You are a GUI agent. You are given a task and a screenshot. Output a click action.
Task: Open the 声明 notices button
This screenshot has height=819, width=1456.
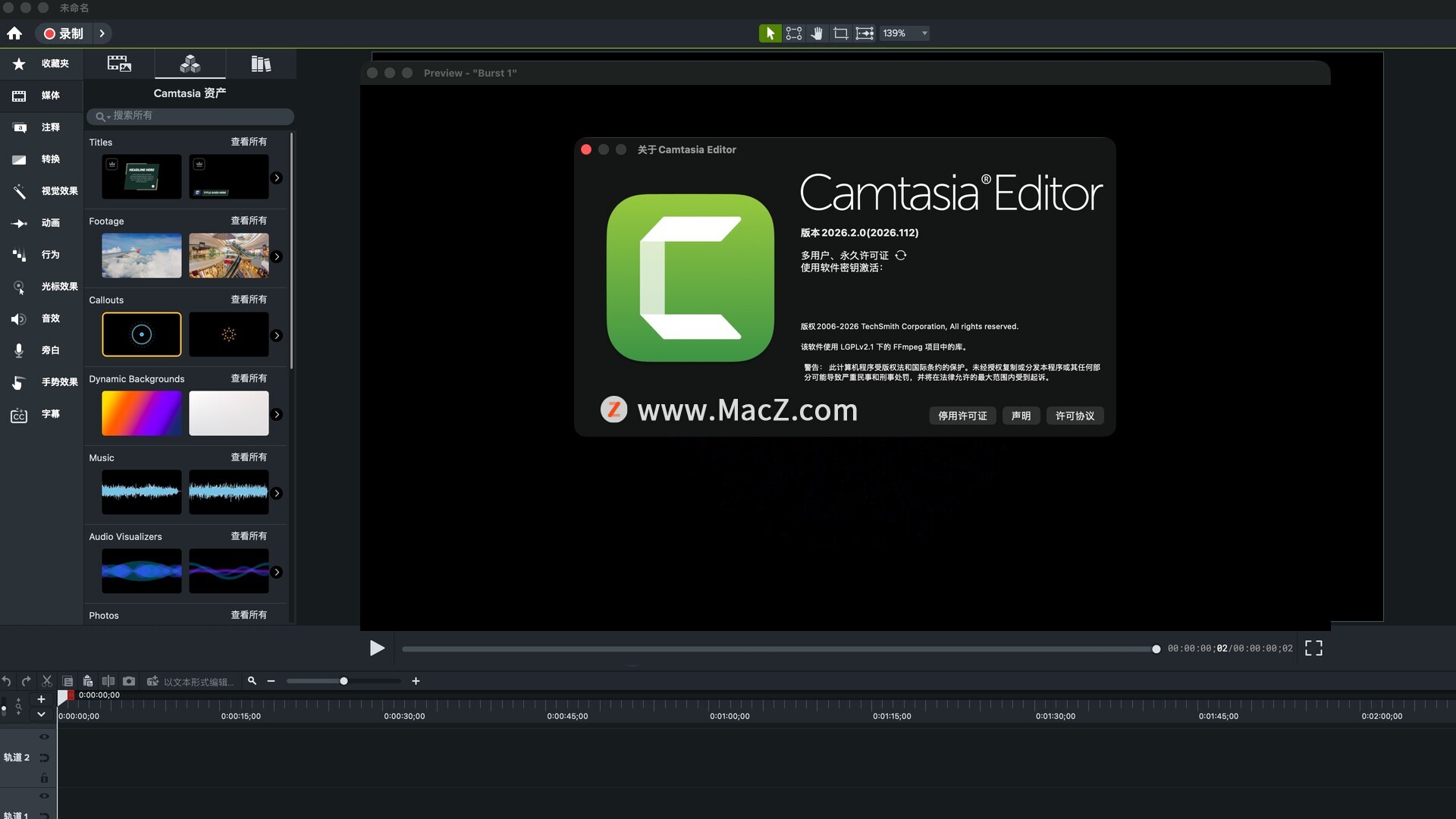point(1021,416)
